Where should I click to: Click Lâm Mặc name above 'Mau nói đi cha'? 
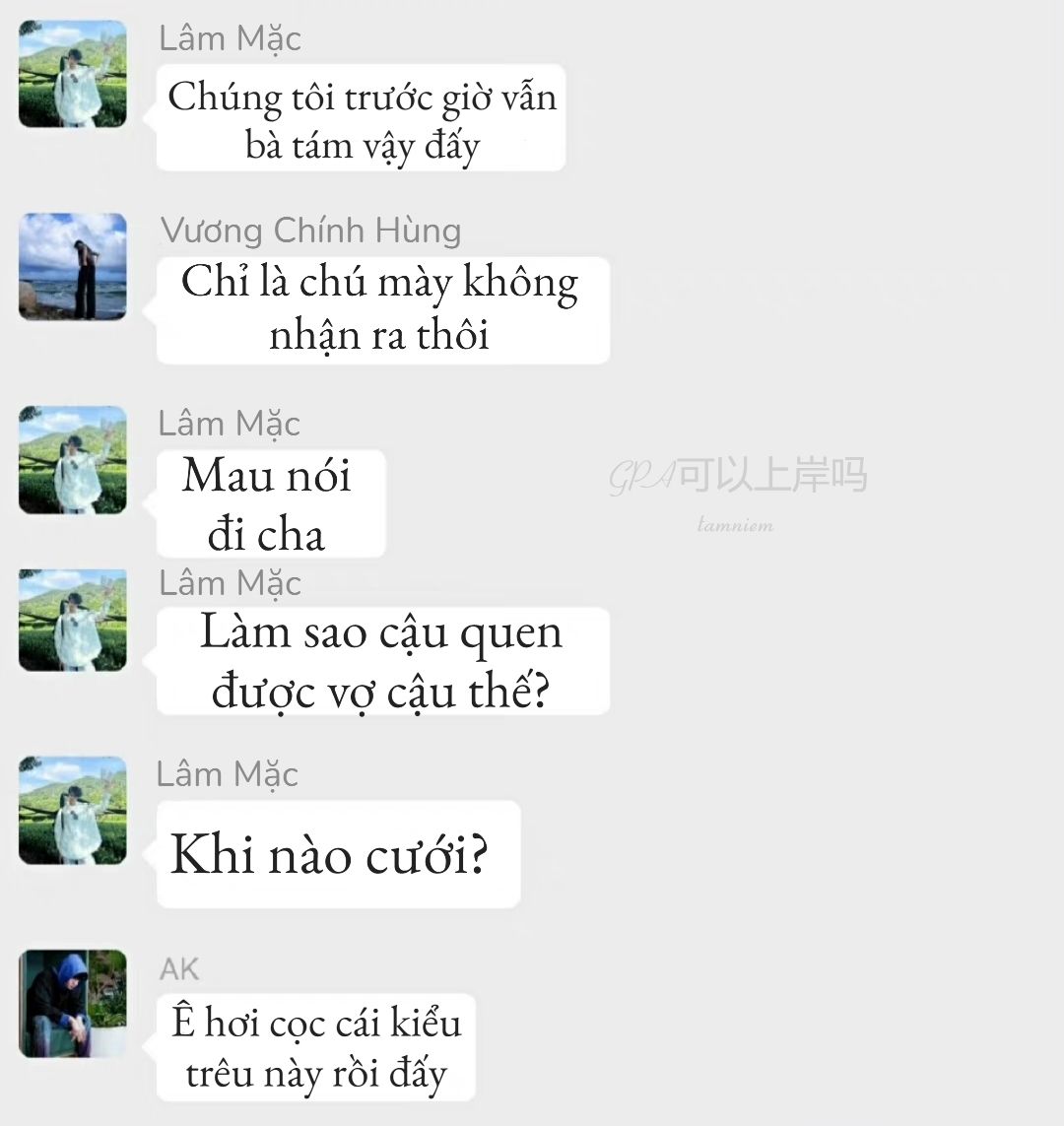(x=229, y=424)
